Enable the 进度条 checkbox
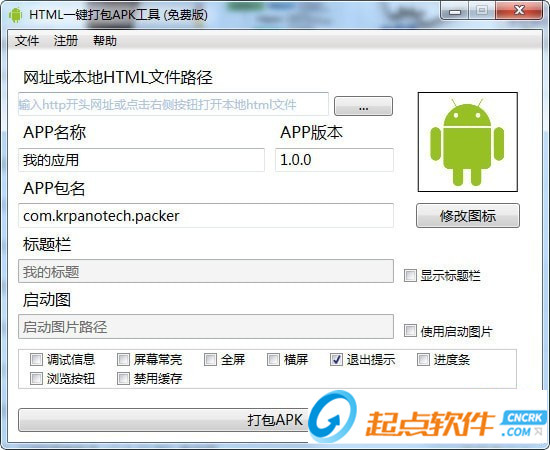Viewport: 550px width, 450px height. point(423,359)
